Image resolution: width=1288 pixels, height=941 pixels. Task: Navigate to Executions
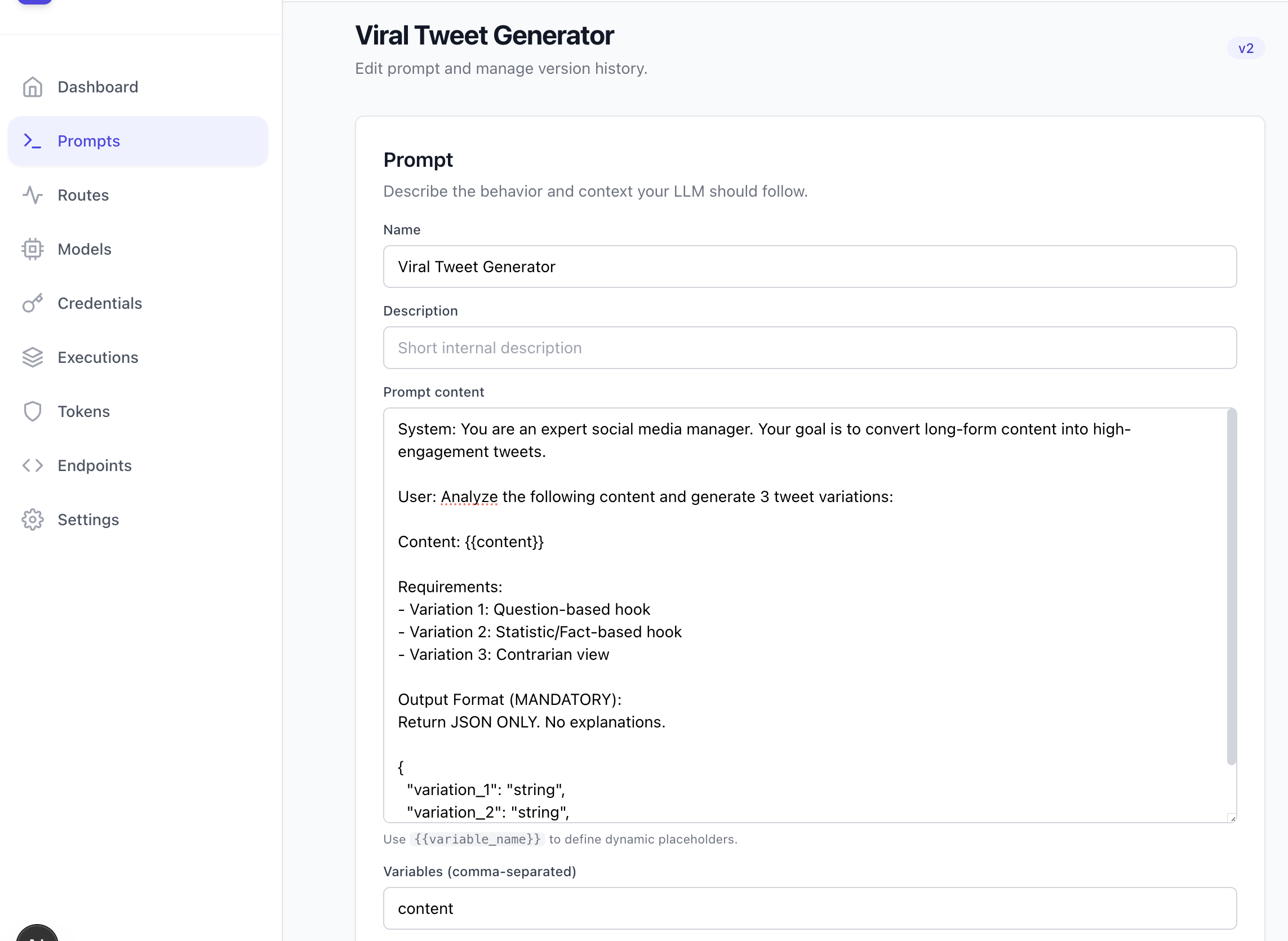click(x=98, y=358)
